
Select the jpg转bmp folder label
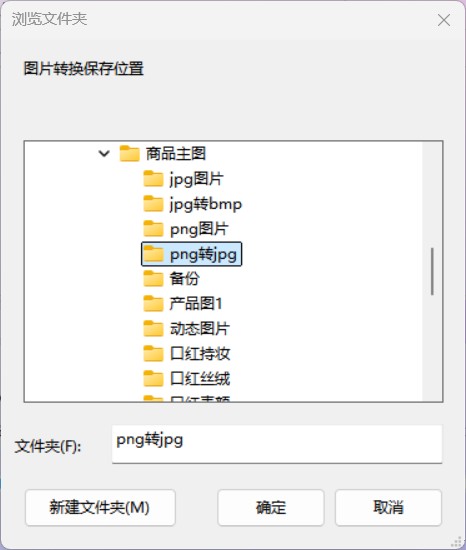click(205, 204)
